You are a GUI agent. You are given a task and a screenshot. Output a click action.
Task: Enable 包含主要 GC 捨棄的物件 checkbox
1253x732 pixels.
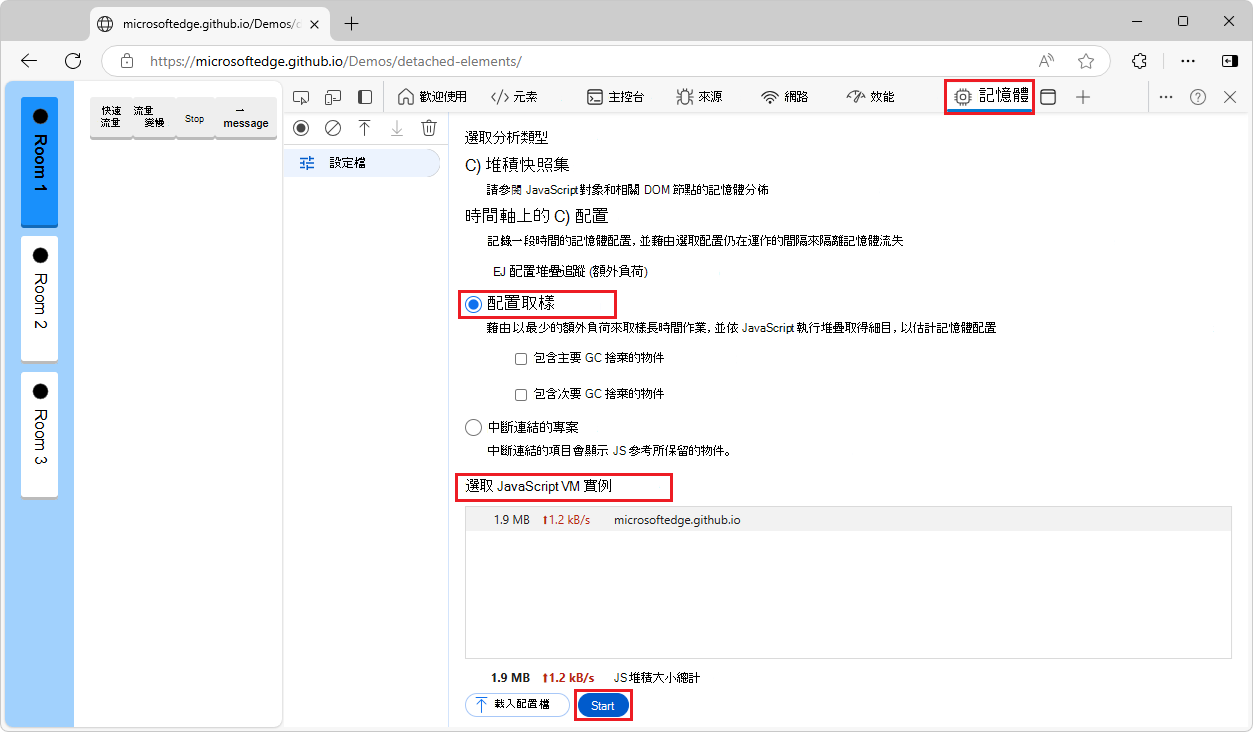pyautogui.click(x=520, y=358)
